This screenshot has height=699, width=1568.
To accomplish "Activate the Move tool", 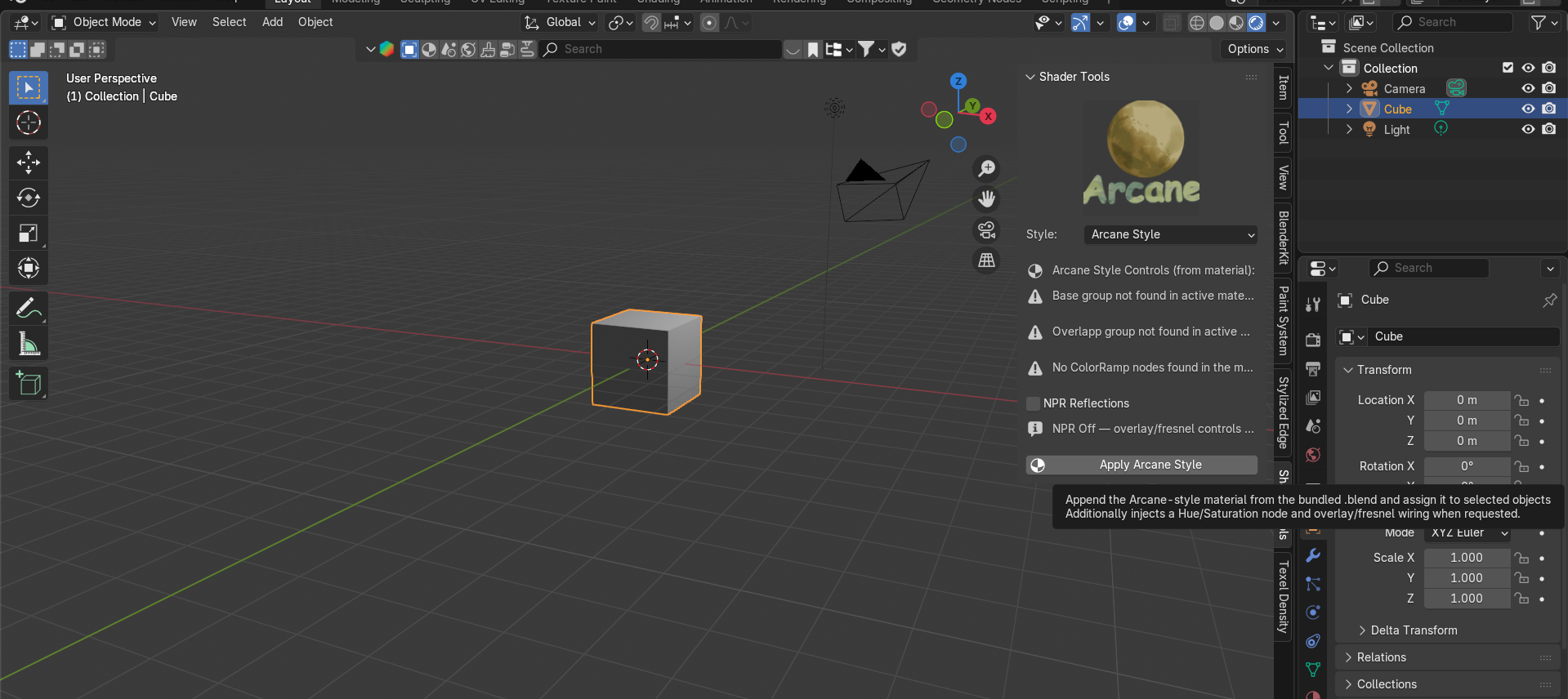I will (x=29, y=163).
